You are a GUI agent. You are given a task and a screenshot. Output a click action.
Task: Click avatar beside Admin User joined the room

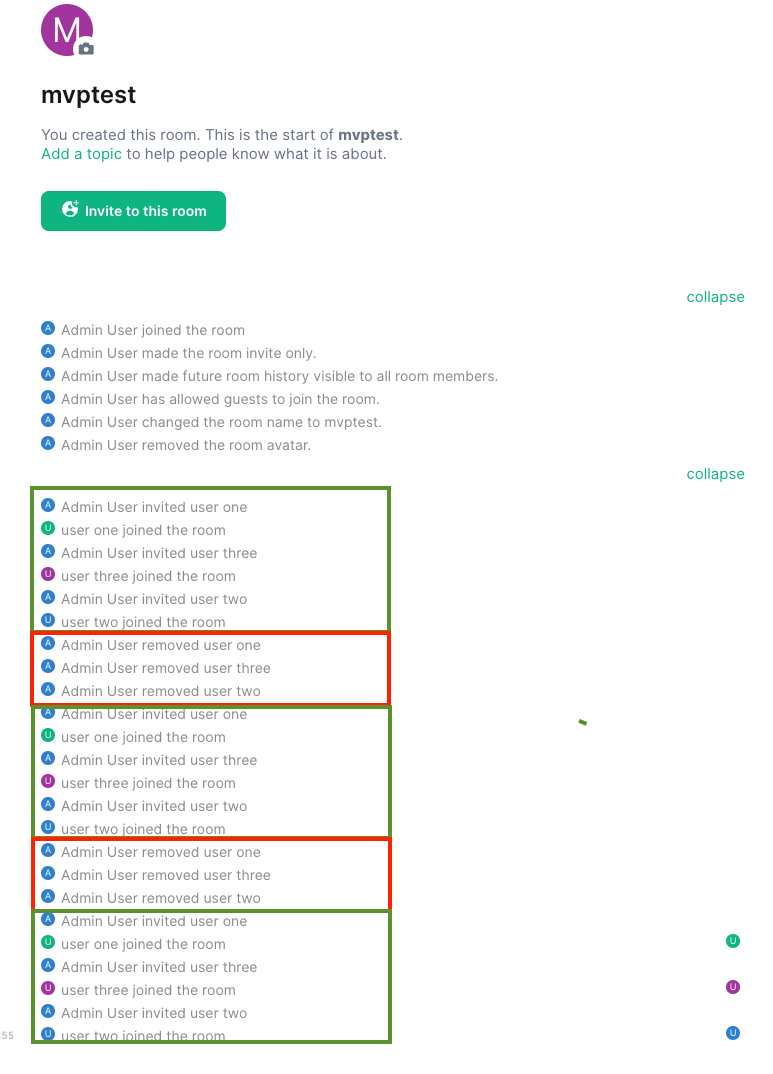coord(48,328)
